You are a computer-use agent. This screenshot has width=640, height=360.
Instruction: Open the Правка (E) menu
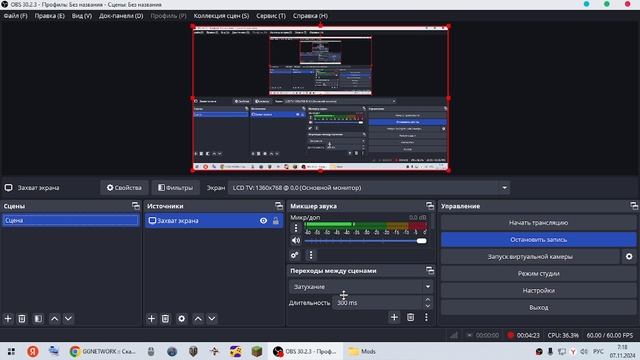click(49, 16)
